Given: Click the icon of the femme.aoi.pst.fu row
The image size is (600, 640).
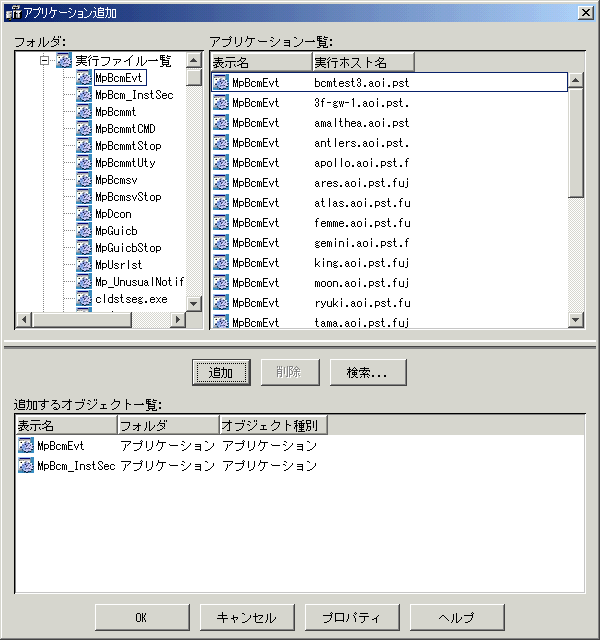Looking at the screenshot, I should pos(221,222).
